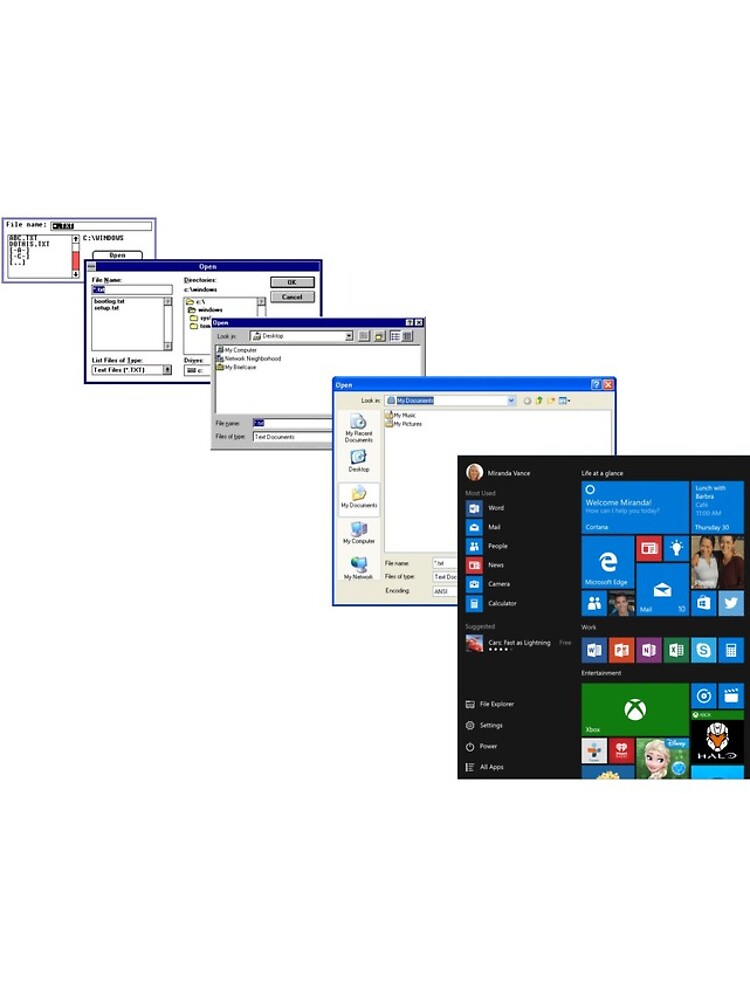Viewport: 750px width, 1000px height.
Task: Open Calculator in the Most Used list
Action: point(492,603)
